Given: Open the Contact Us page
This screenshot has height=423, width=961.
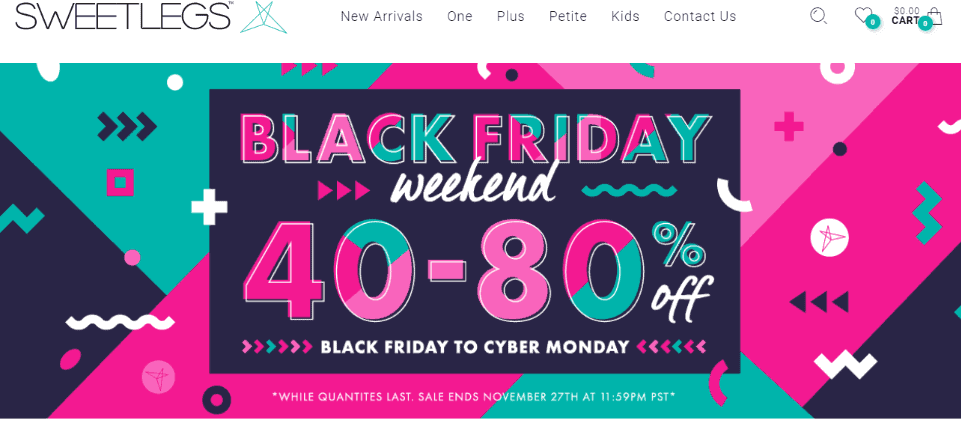Looking at the screenshot, I should tap(700, 17).
